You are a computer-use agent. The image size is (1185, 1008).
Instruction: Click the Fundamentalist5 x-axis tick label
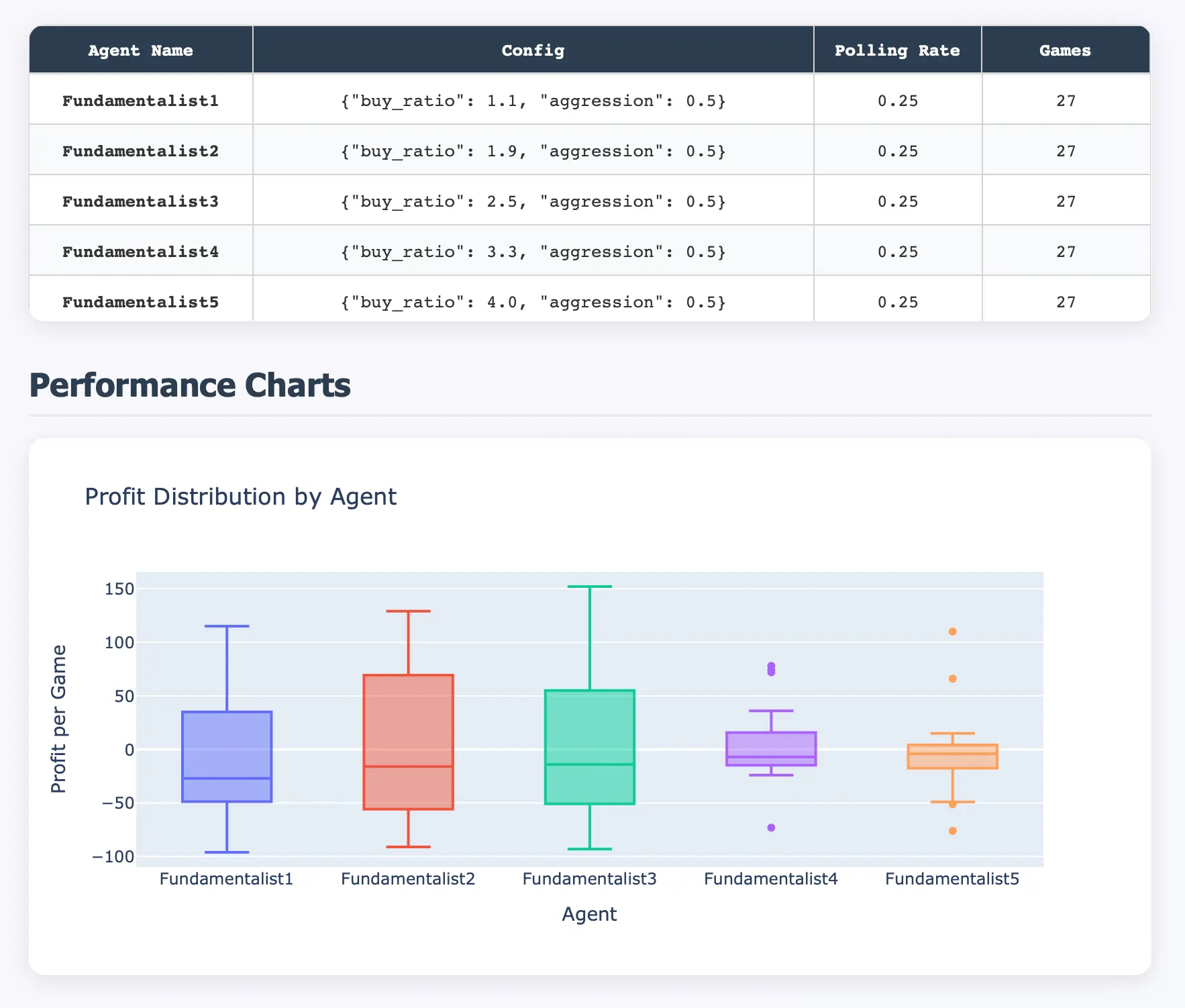pos(951,878)
